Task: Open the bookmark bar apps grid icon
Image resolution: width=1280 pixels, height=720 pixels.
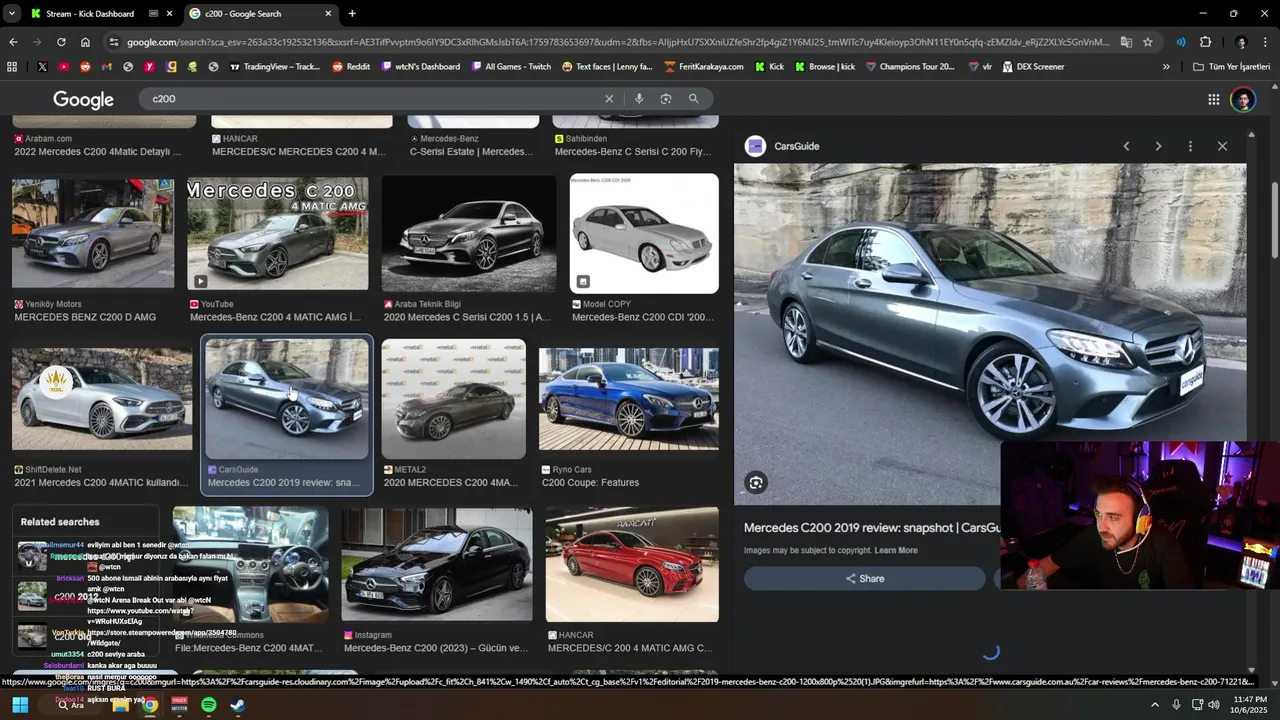Action: point(12,67)
